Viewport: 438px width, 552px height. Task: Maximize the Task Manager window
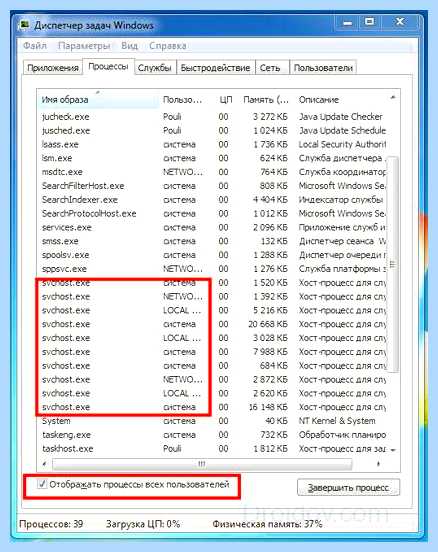tap(369, 23)
